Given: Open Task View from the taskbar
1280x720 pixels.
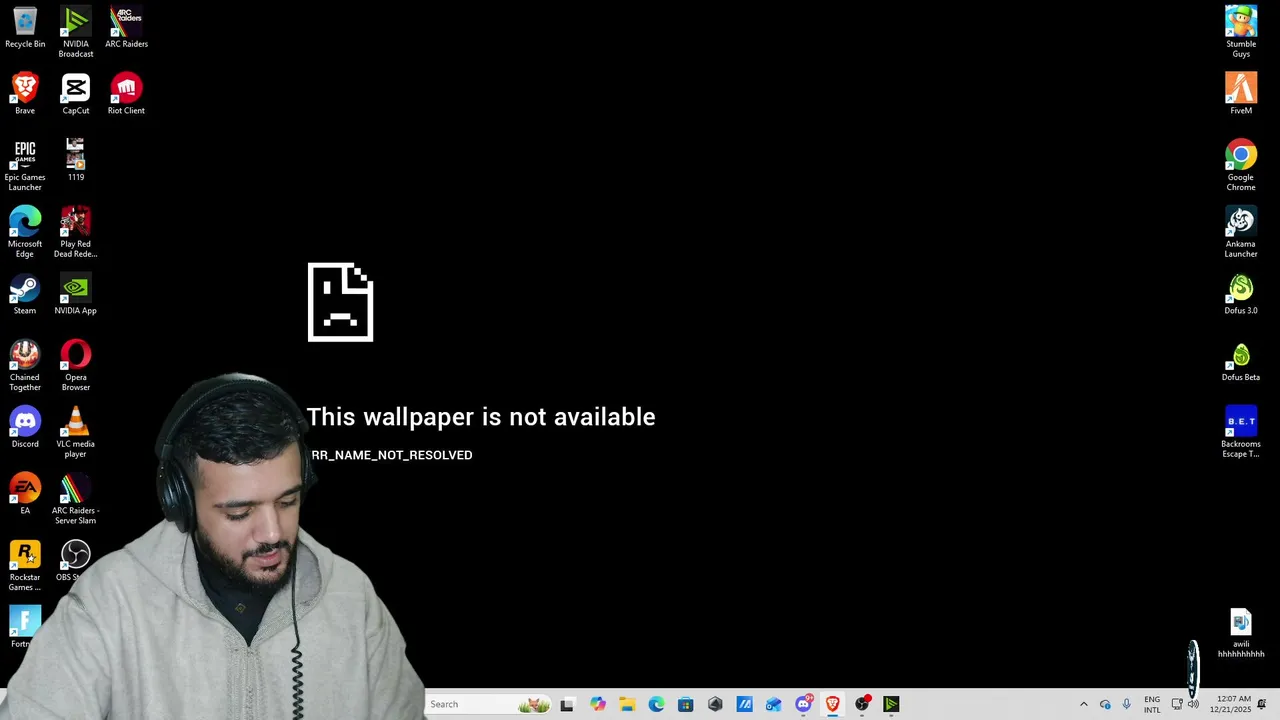Looking at the screenshot, I should point(567,704).
